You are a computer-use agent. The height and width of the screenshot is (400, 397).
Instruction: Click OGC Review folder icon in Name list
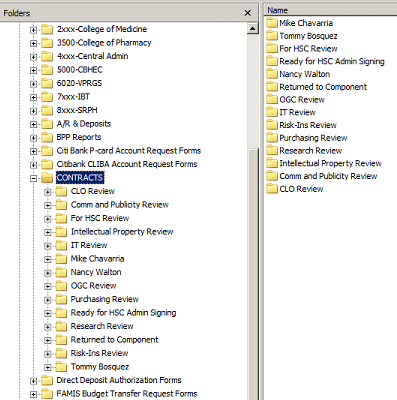(272, 99)
